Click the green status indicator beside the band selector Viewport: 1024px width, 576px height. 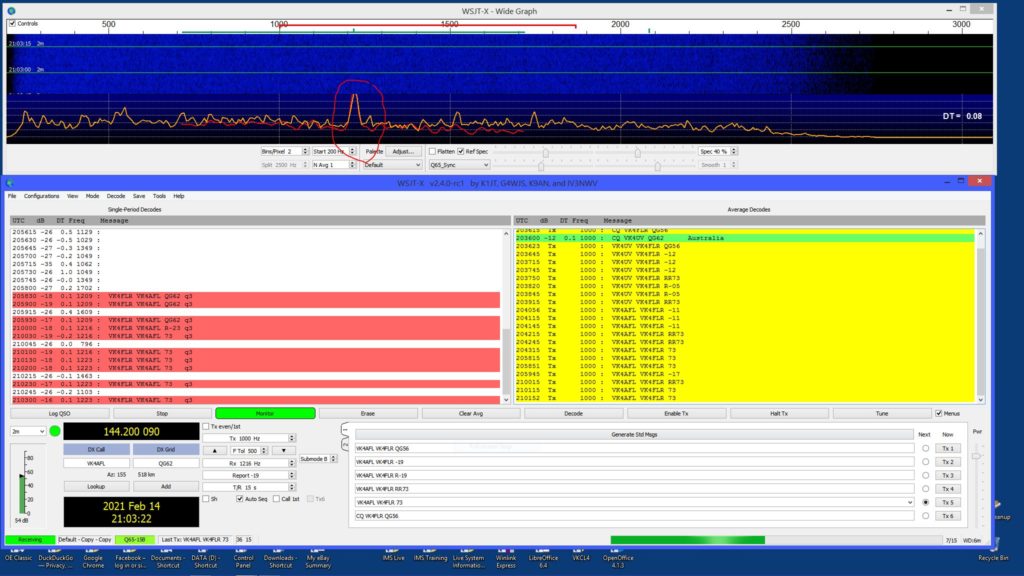coord(55,431)
